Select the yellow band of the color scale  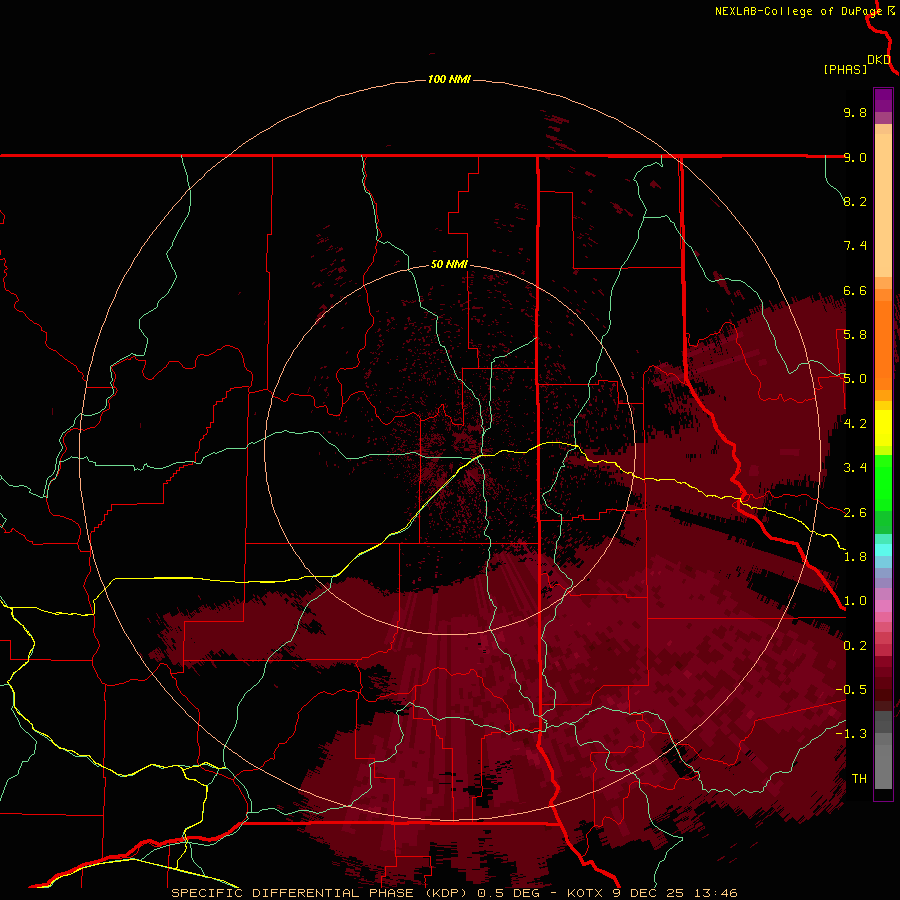[x=883, y=428]
